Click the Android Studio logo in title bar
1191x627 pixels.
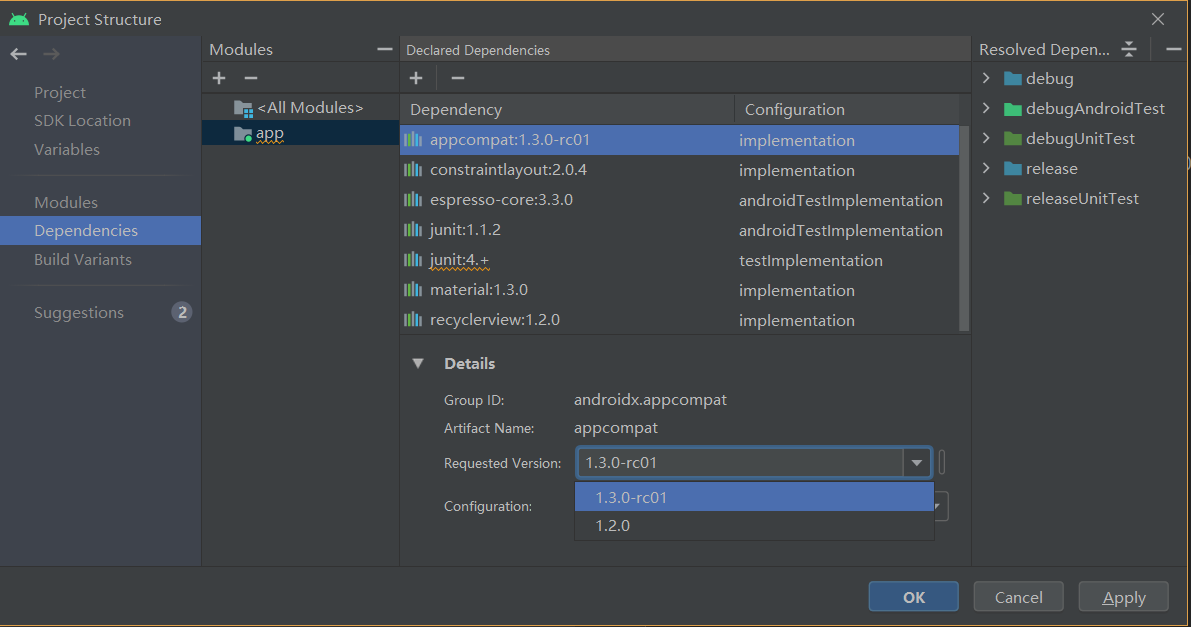19,20
